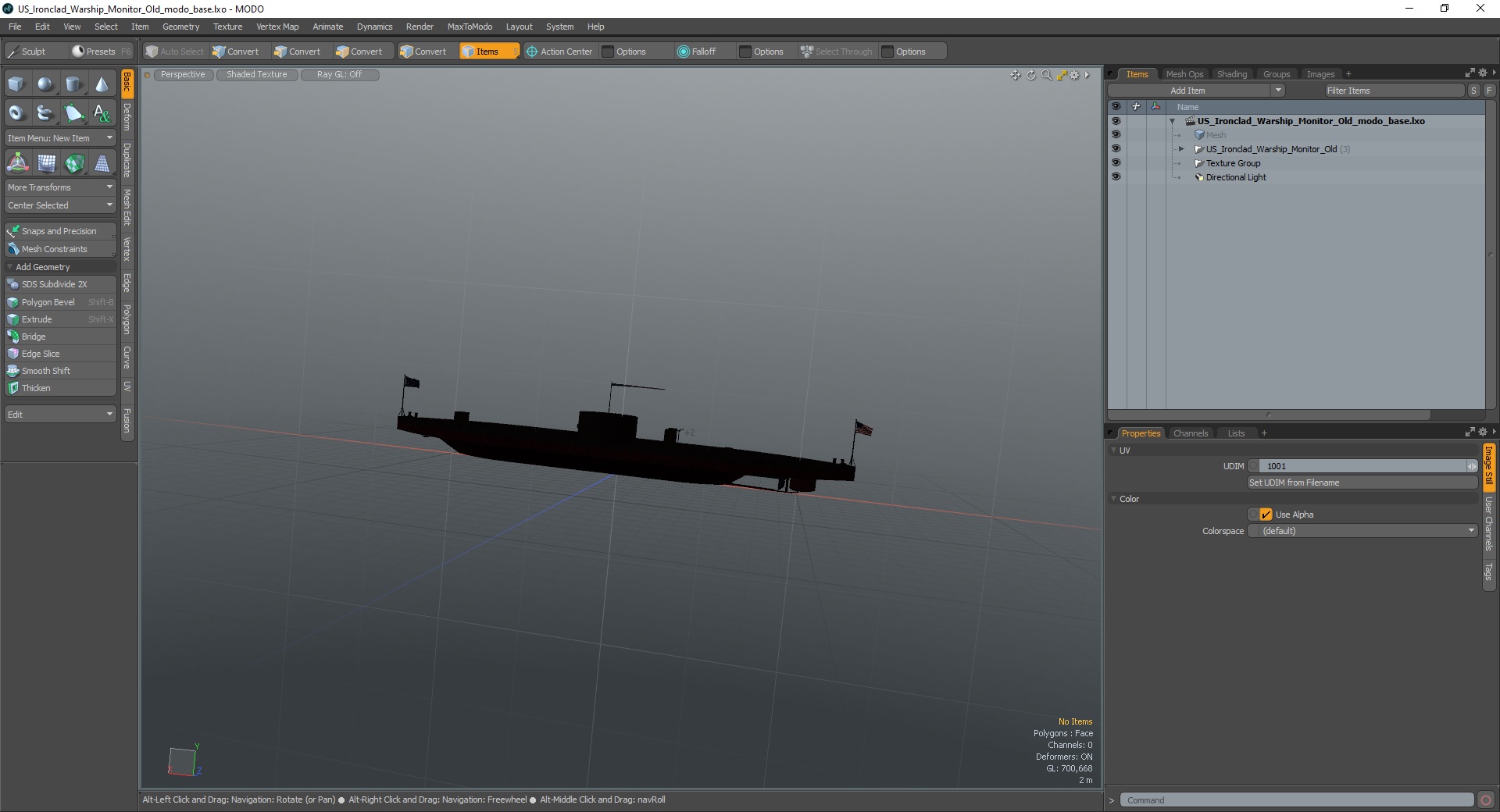Collapse the scene file tree root
Image resolution: width=1500 pixels, height=812 pixels.
(1172, 121)
